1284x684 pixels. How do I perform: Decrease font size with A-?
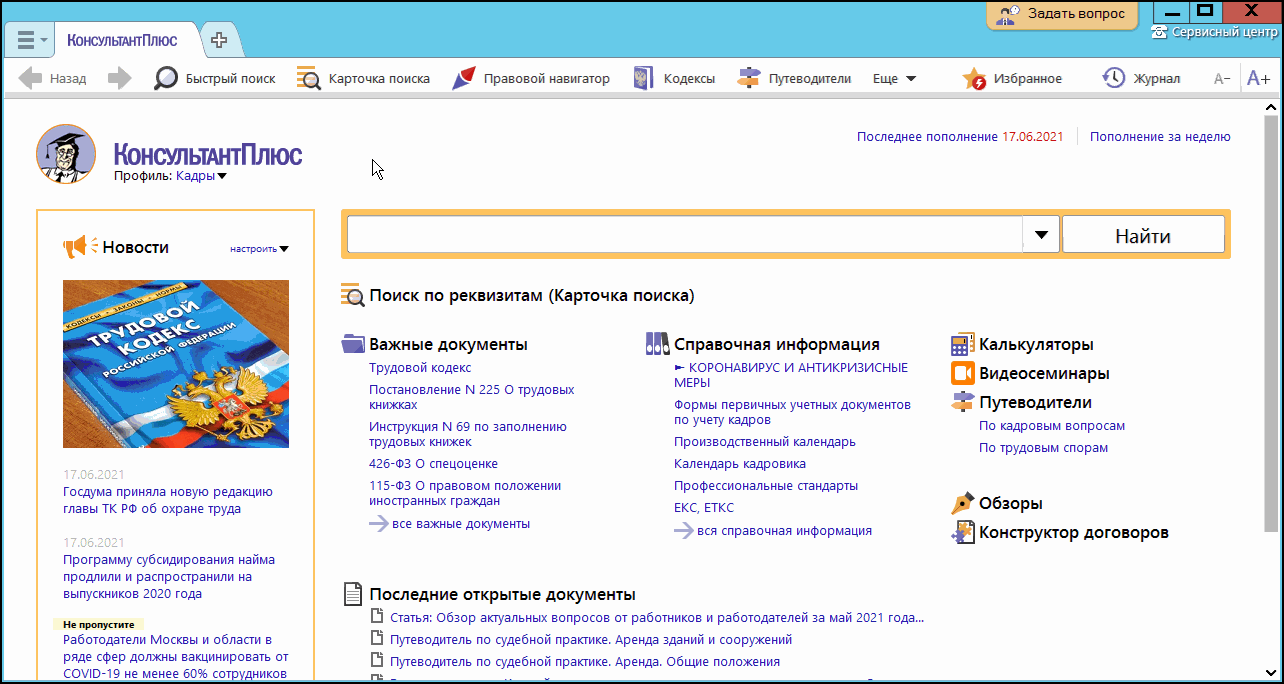(1221, 78)
